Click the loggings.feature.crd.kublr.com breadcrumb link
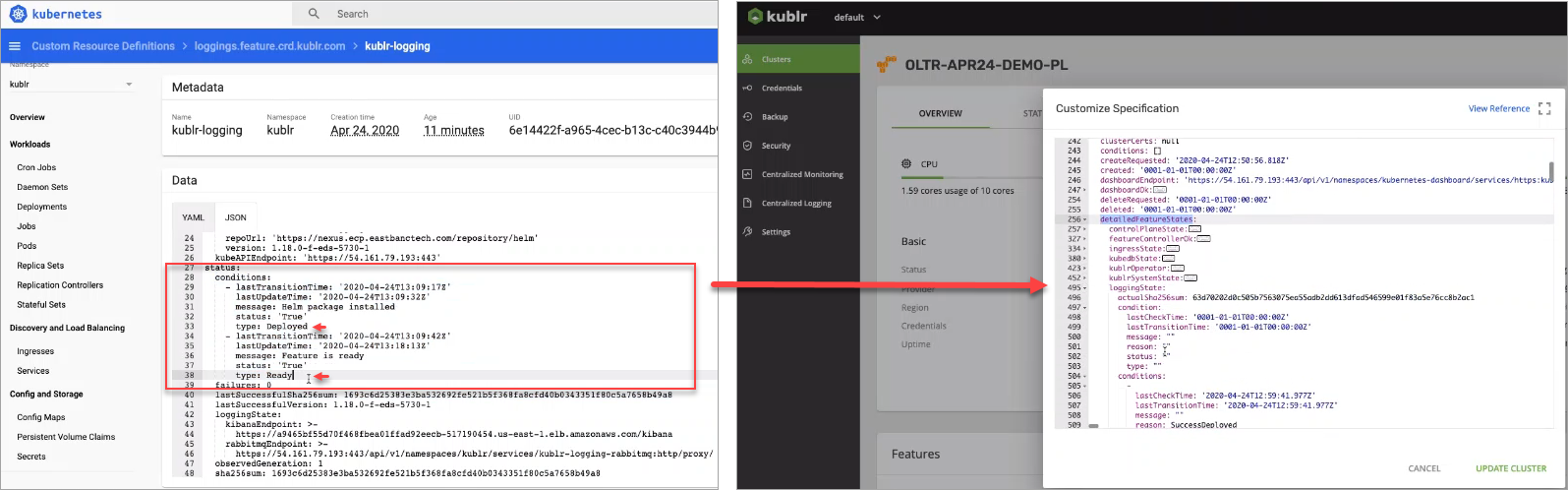Viewport: 1568px width, 490px height. [270, 46]
